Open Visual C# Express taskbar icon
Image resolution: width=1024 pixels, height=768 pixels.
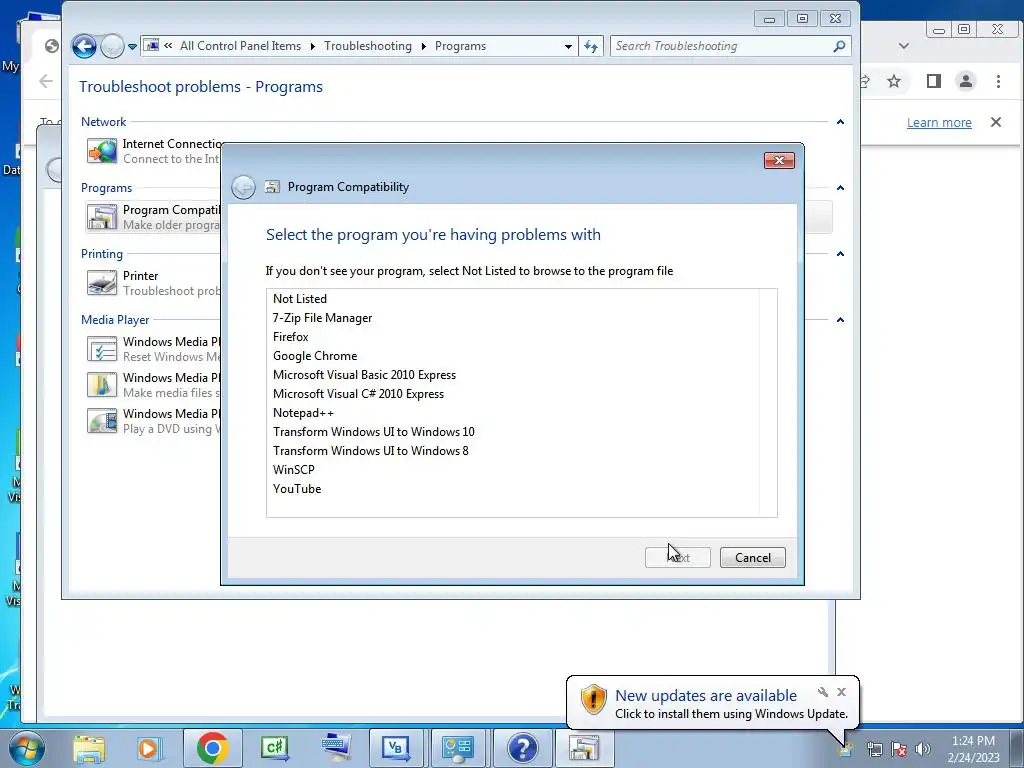click(x=274, y=748)
